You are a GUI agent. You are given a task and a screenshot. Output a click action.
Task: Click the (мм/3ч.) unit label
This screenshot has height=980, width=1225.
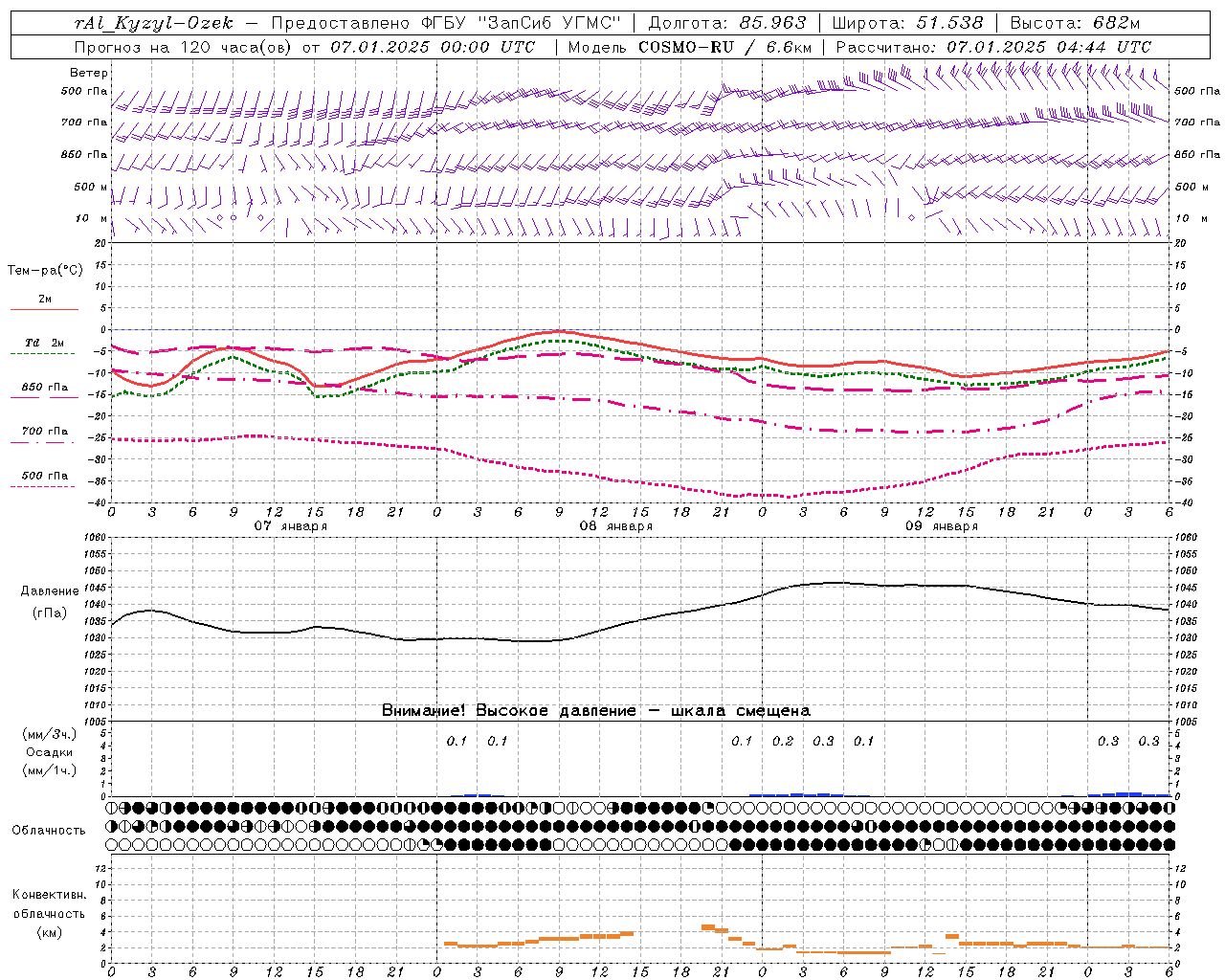(x=50, y=735)
